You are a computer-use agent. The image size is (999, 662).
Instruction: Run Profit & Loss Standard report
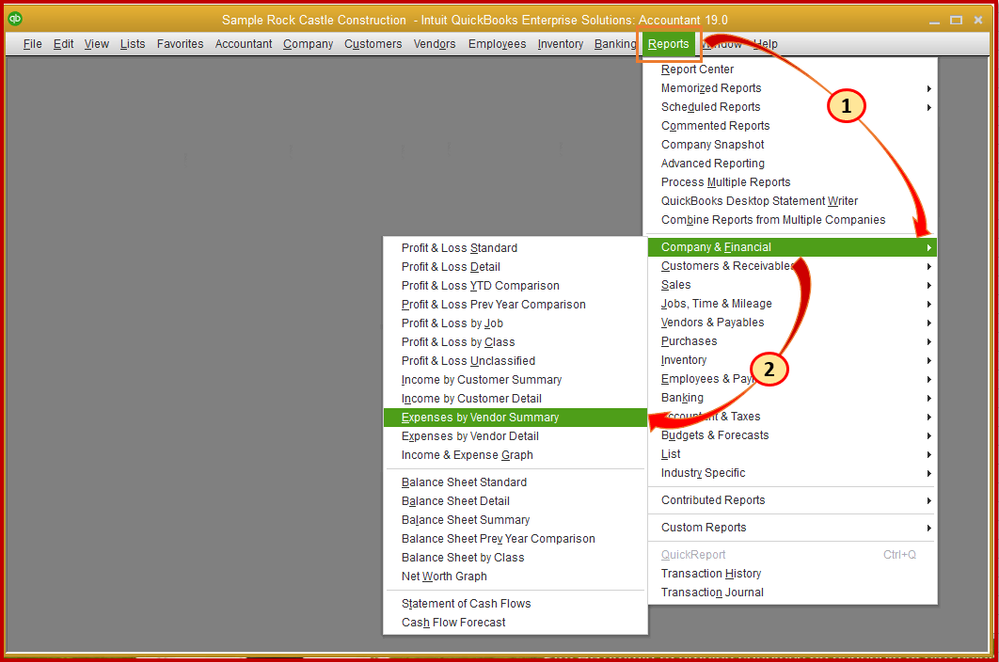(515, 248)
